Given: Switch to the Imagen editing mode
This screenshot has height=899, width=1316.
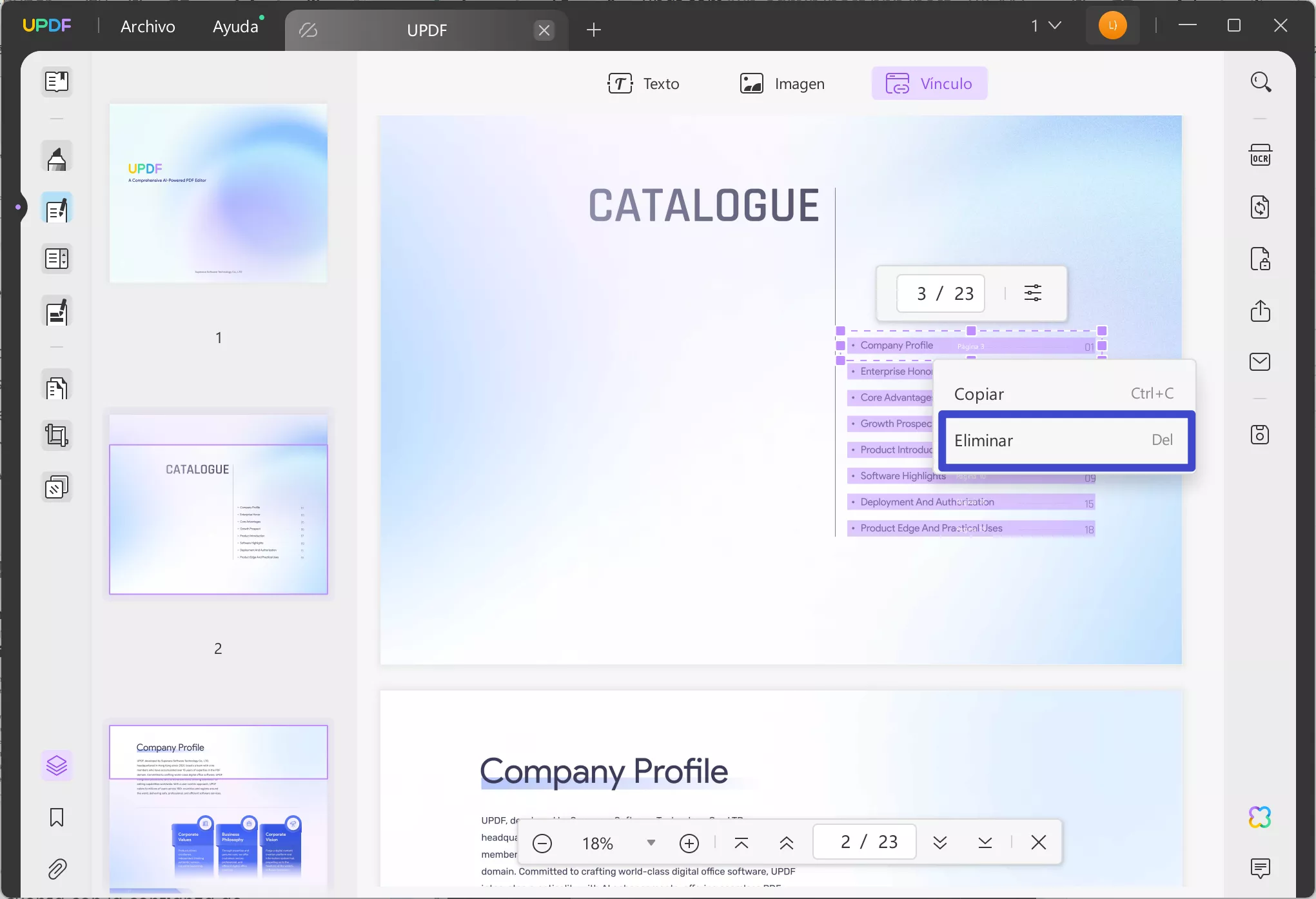Looking at the screenshot, I should click(x=782, y=84).
